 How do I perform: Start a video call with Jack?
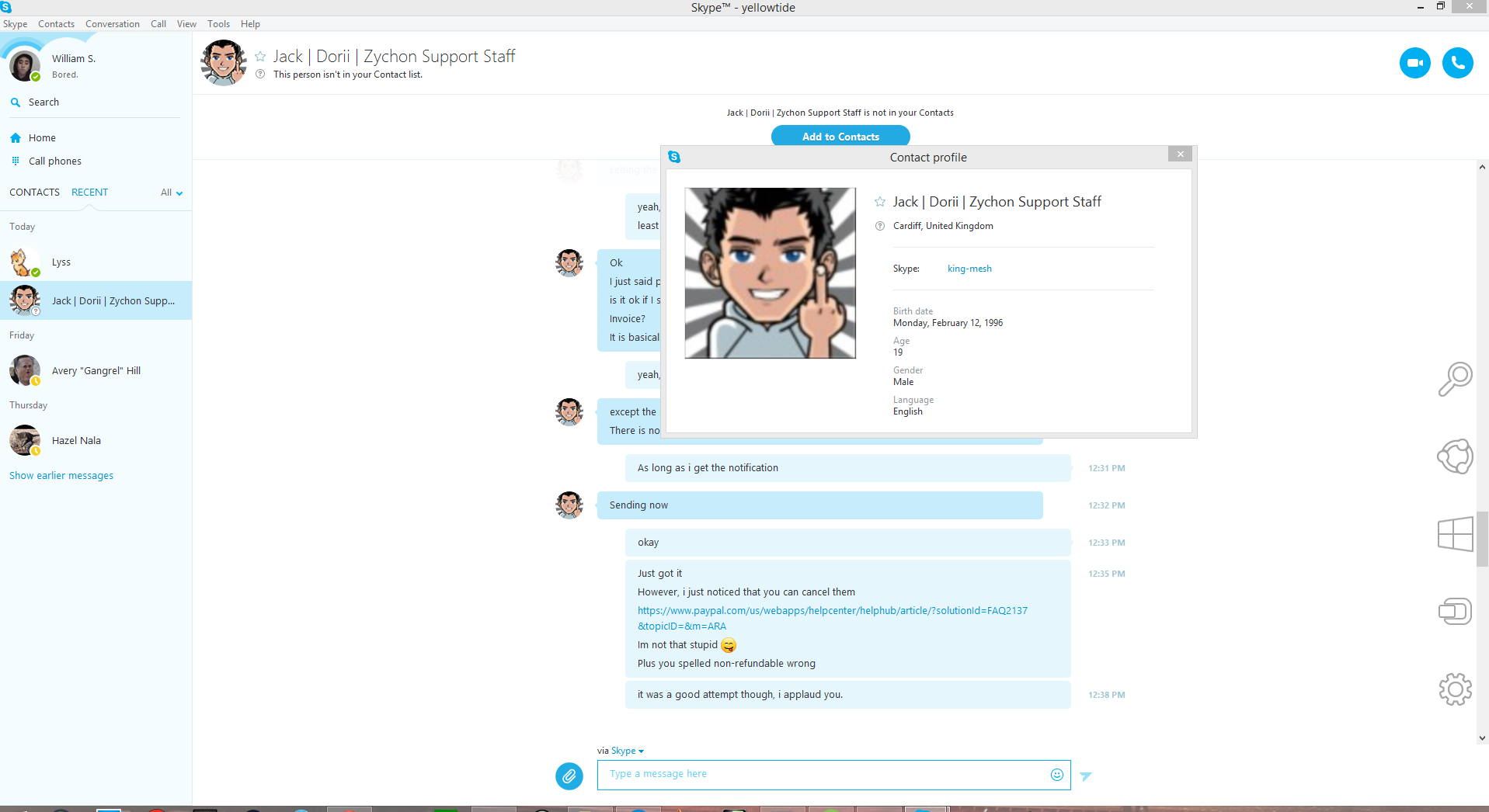pos(1414,63)
